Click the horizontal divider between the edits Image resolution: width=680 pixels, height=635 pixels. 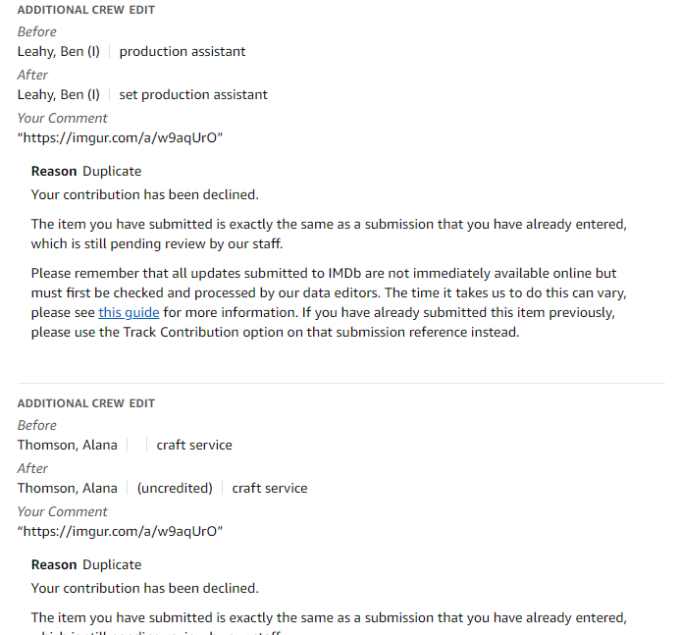click(341, 383)
